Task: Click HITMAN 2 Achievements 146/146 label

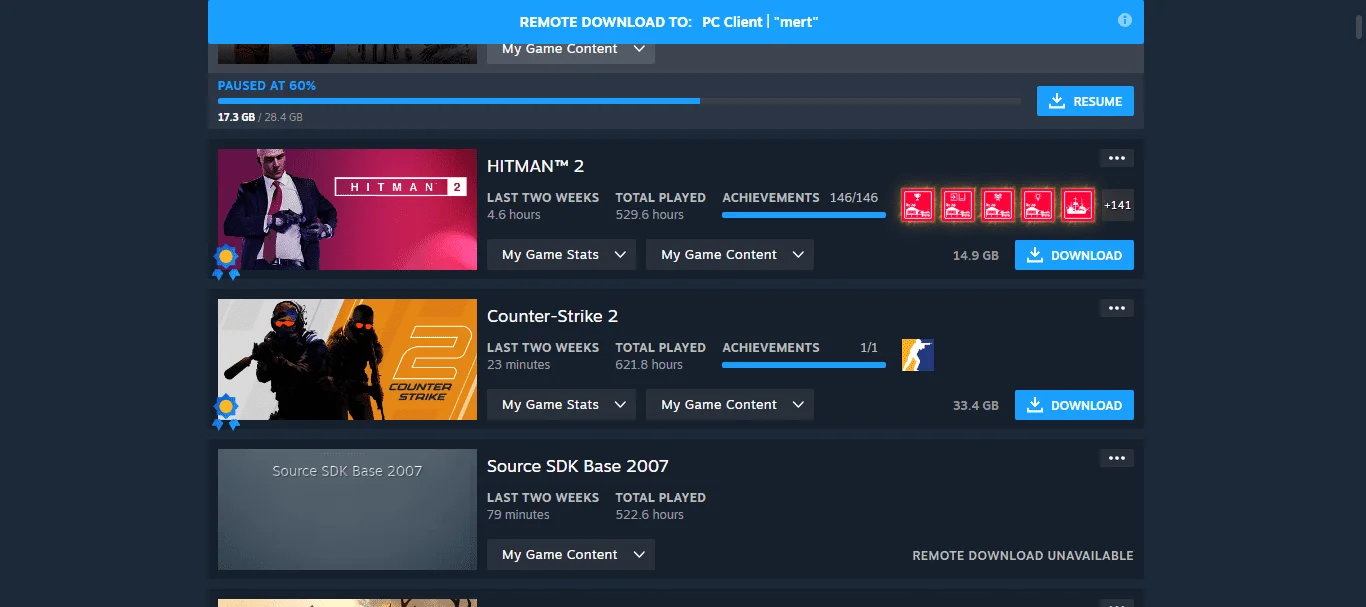Action: [x=800, y=198]
